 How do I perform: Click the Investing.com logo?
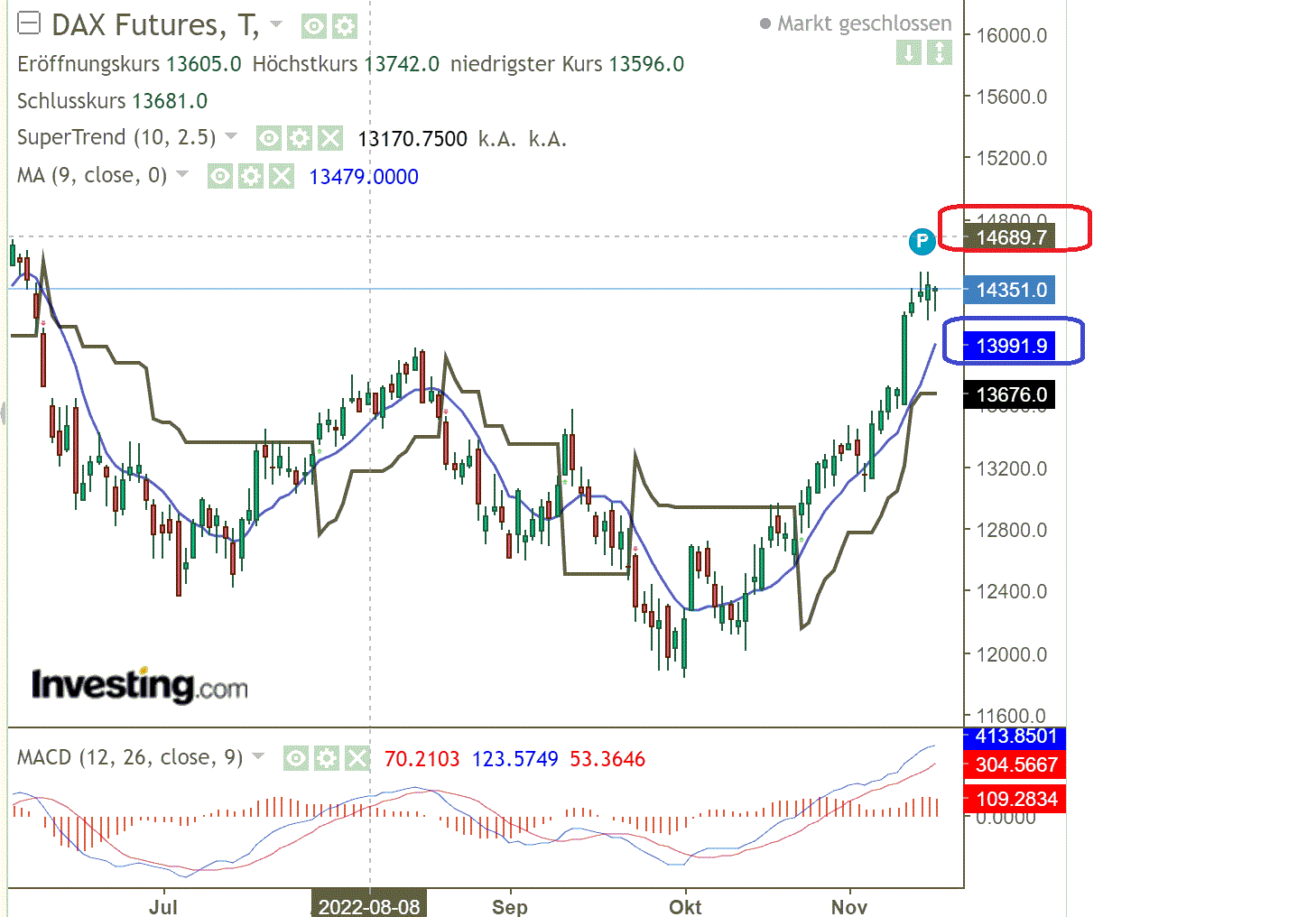coord(140,684)
